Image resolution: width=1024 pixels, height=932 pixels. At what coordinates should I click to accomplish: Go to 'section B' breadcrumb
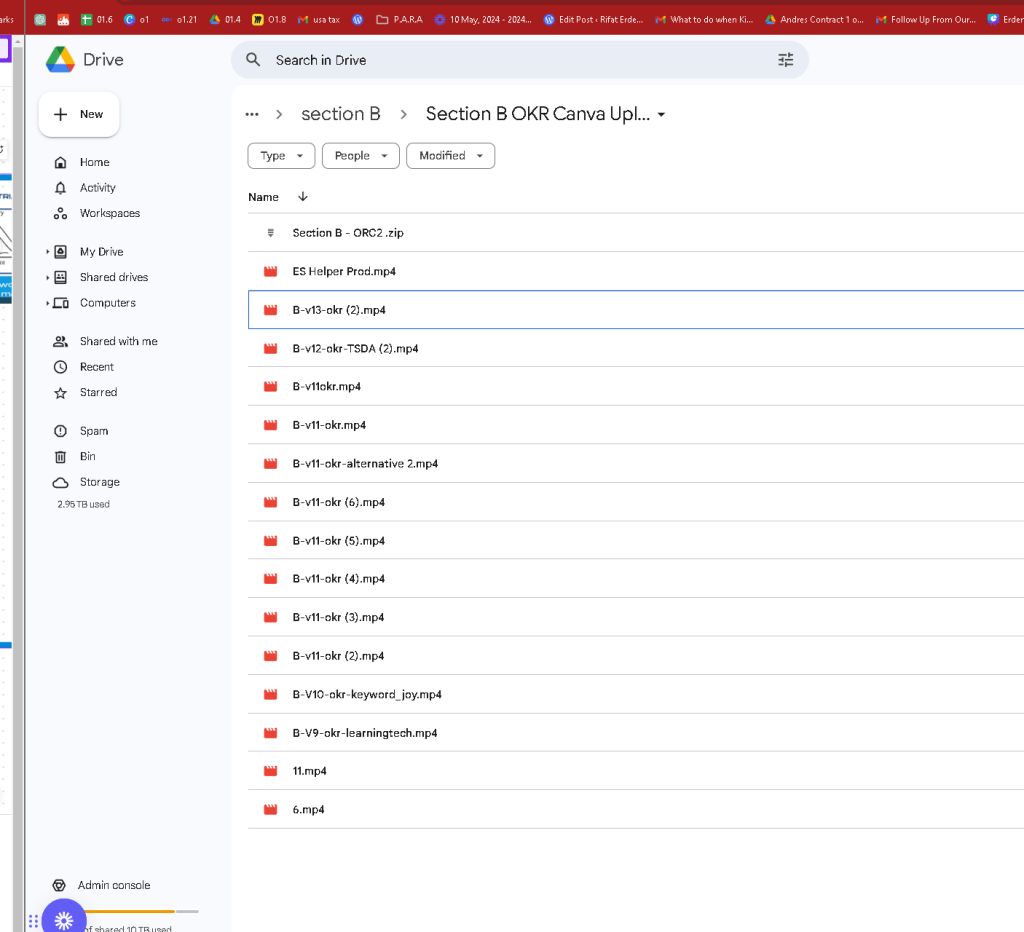[x=340, y=114]
